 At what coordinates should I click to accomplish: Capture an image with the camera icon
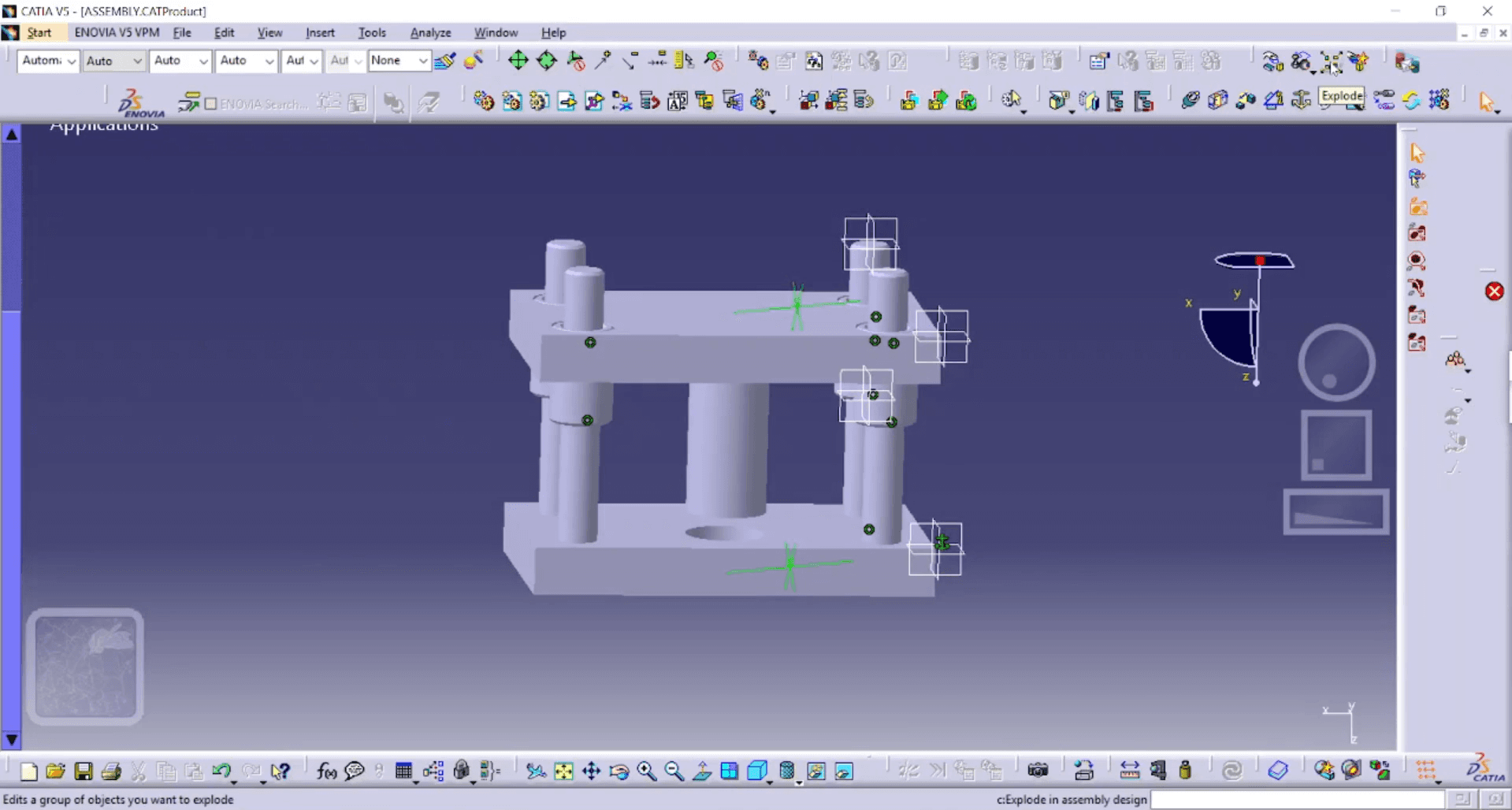tap(1038, 771)
